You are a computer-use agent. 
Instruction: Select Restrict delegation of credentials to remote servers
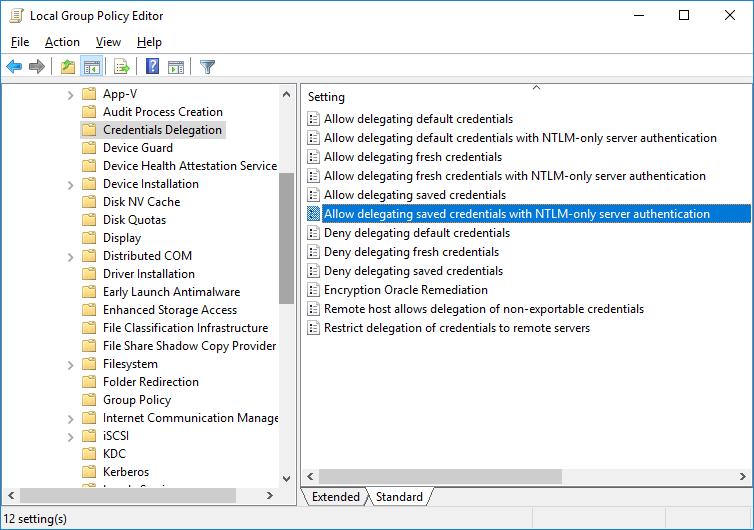[457, 328]
